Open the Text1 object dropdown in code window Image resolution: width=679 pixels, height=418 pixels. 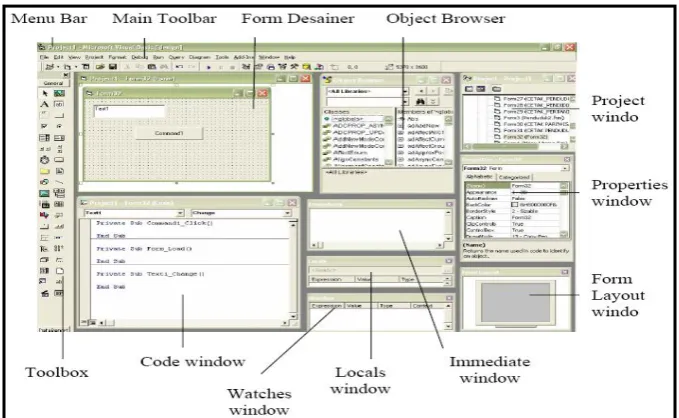[x=181, y=213]
